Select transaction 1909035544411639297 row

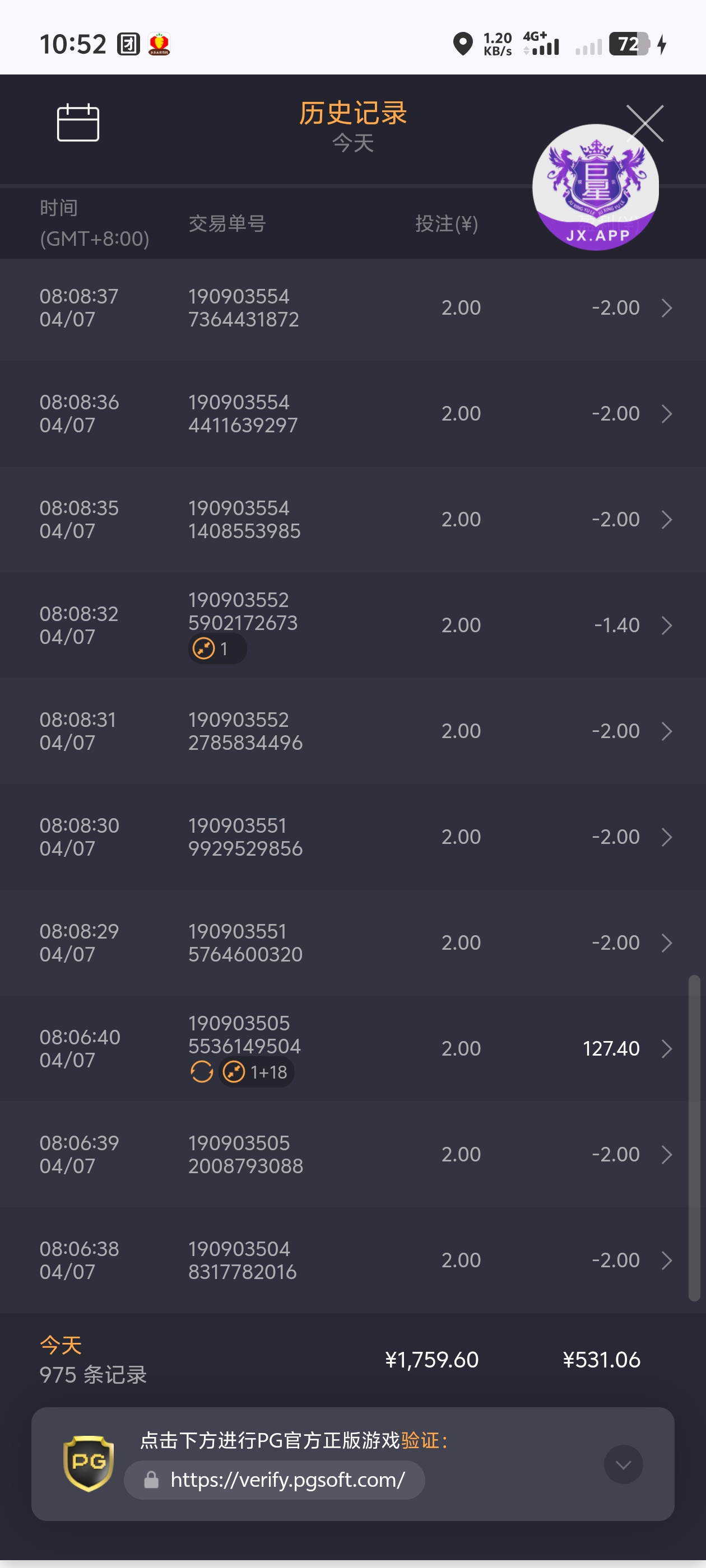pos(352,414)
